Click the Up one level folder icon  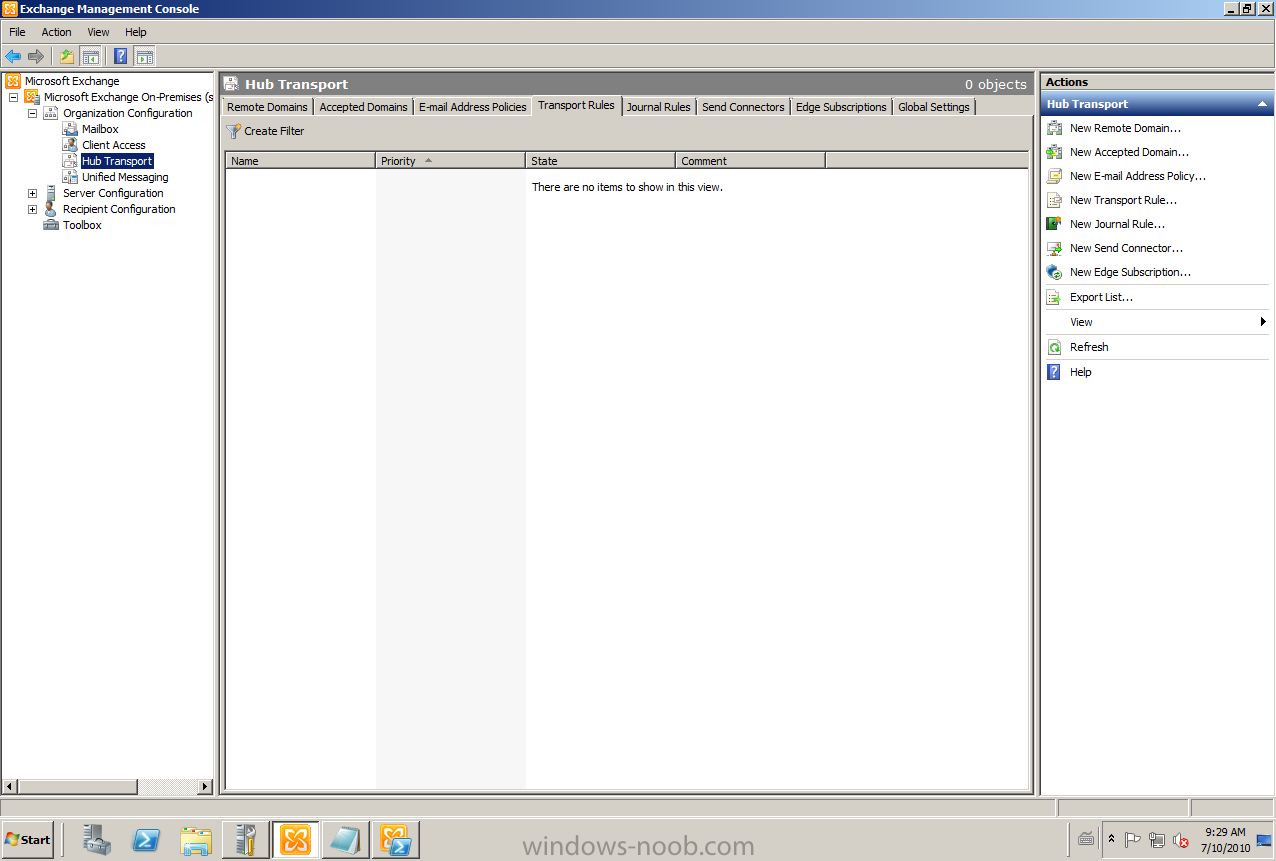67,56
